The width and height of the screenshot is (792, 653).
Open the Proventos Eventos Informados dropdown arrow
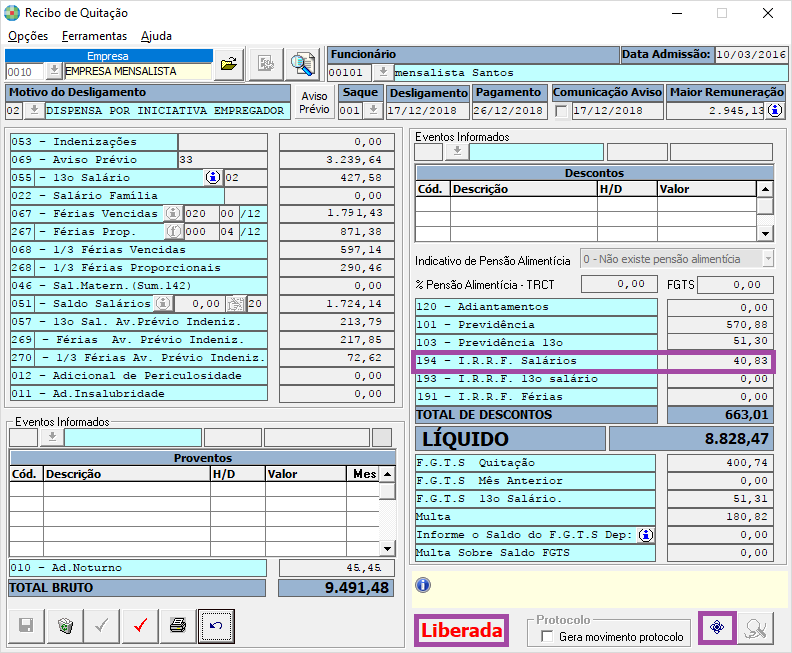[52, 437]
